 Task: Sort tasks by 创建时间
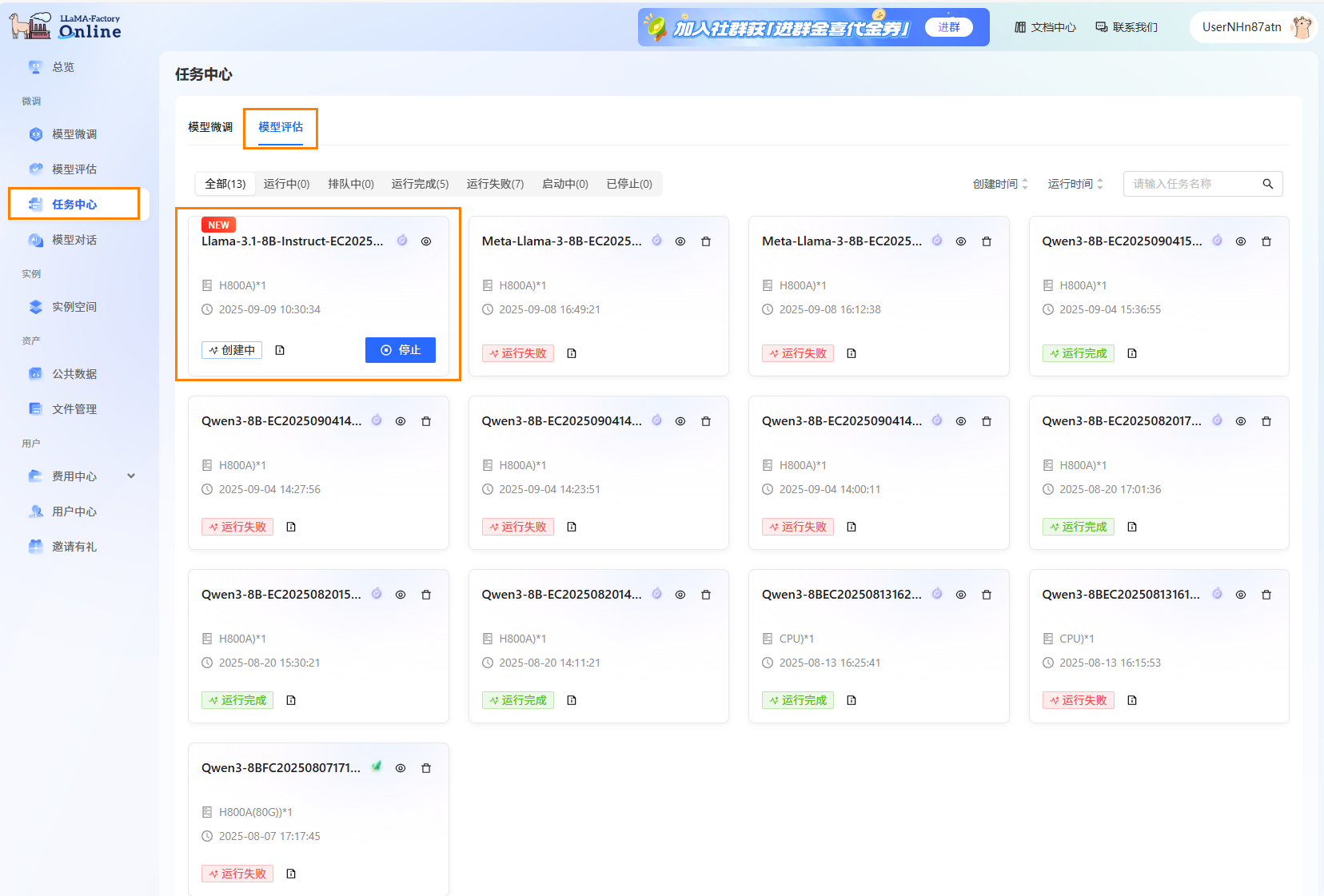999,184
